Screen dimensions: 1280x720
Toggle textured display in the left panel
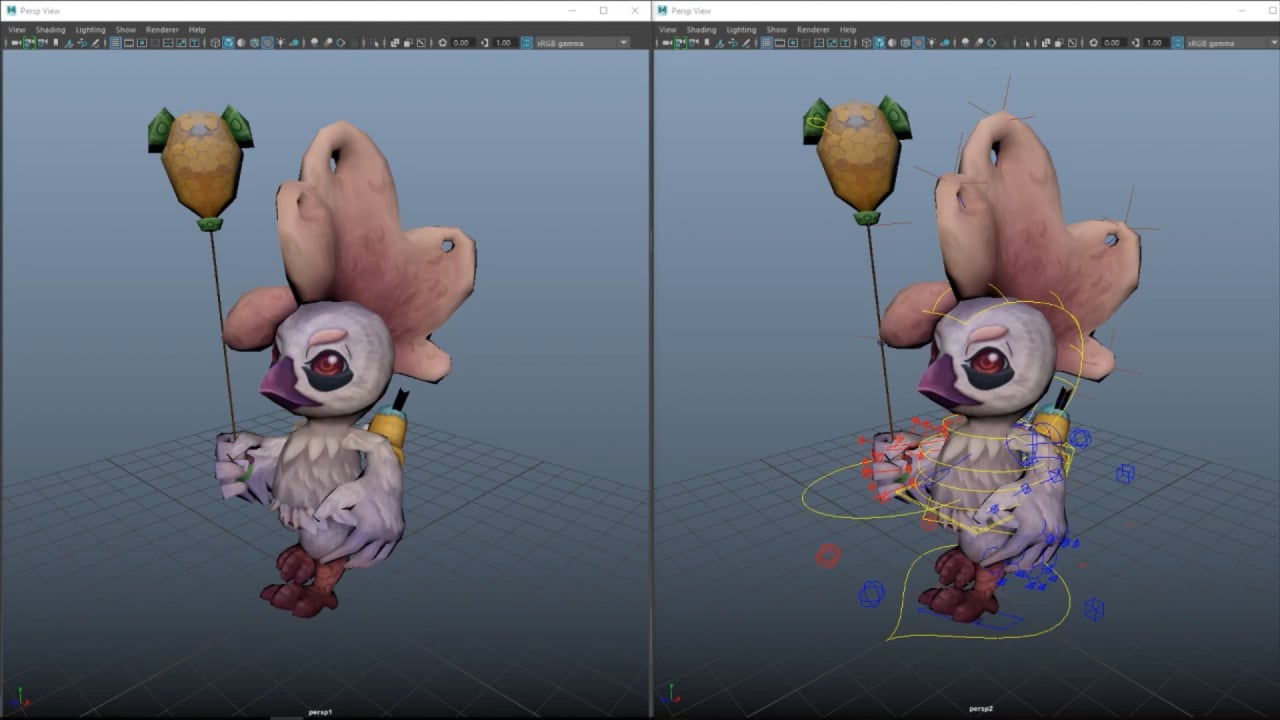click(x=267, y=43)
